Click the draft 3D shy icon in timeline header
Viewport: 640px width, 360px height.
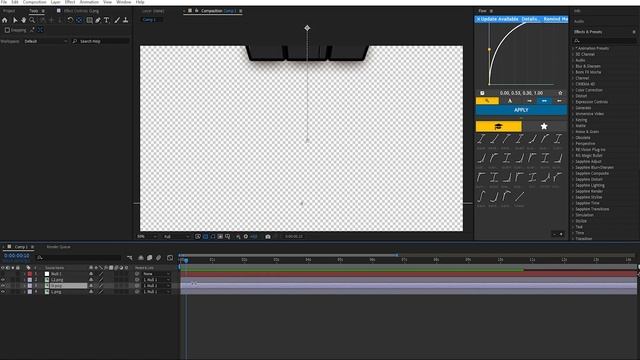pyautogui.click(x=141, y=258)
